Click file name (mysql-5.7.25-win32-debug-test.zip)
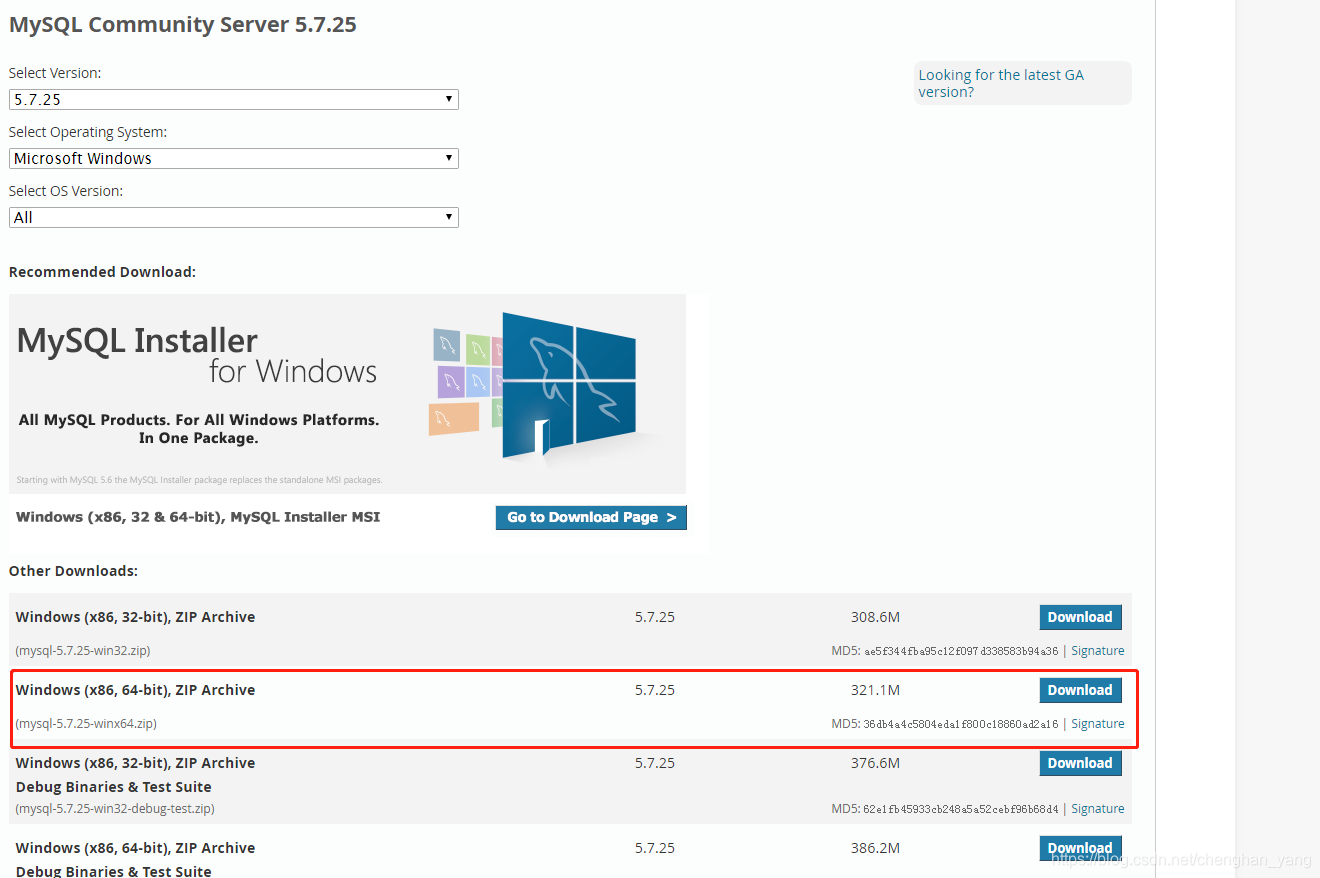Screen dimensions: 1320x878 (115, 808)
